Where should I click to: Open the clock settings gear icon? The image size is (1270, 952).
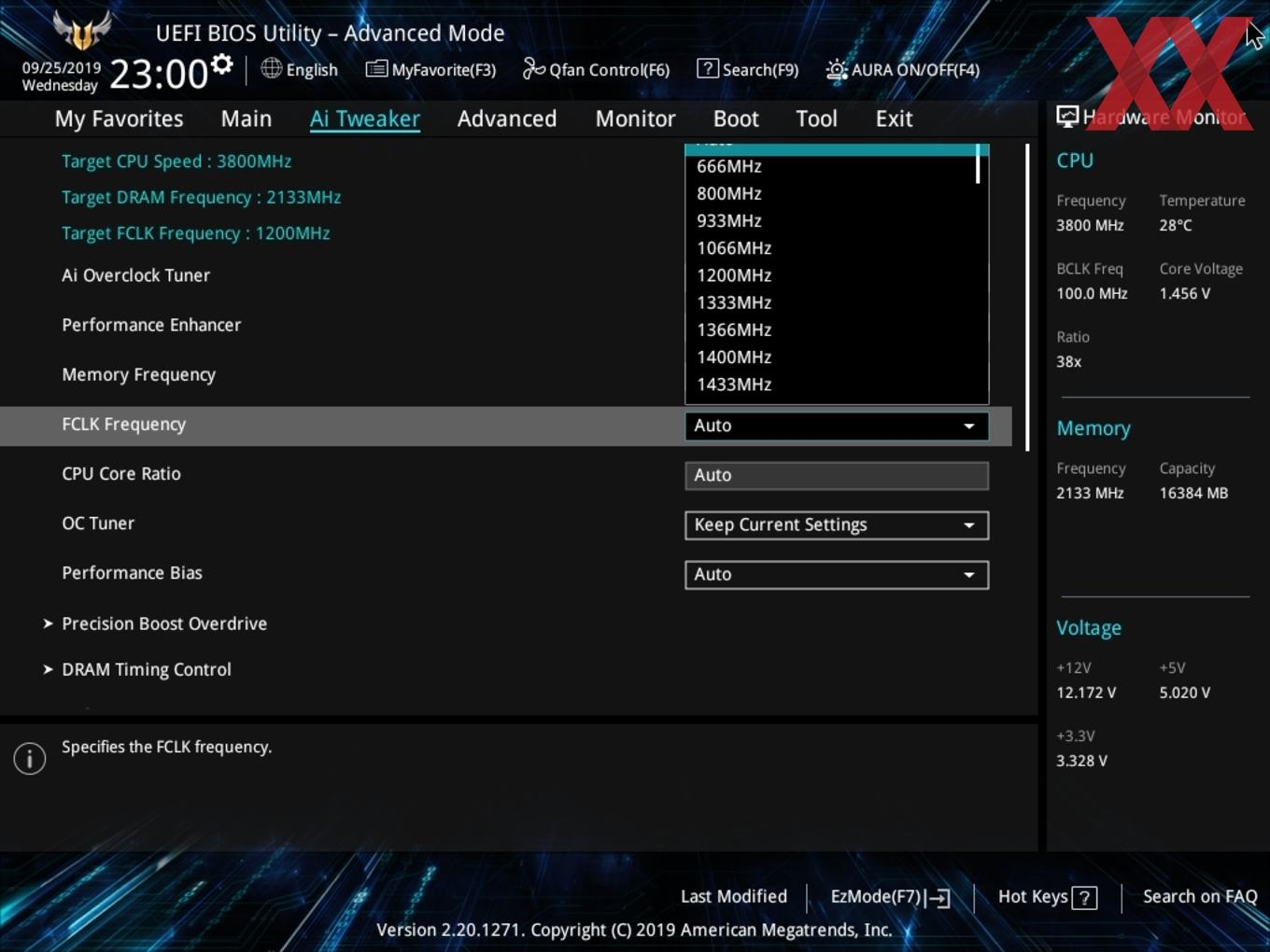point(221,64)
